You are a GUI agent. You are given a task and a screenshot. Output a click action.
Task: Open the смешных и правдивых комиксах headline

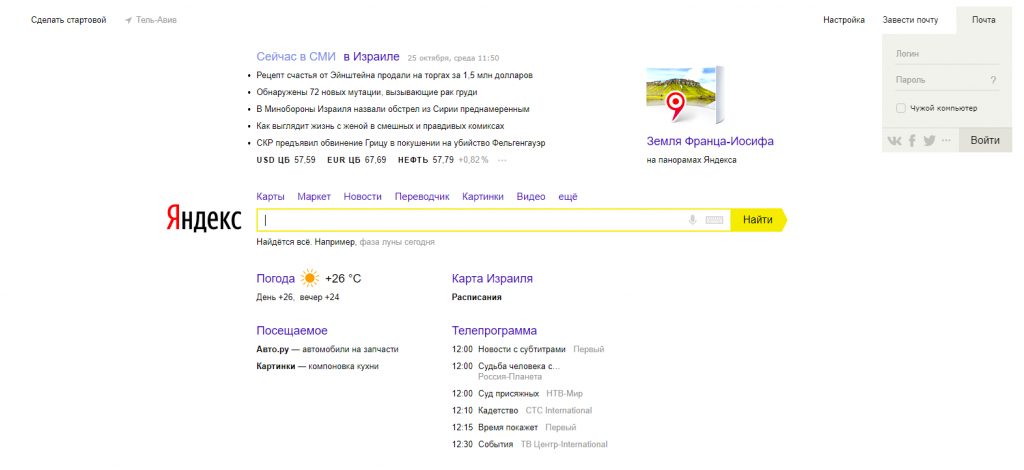click(380, 126)
